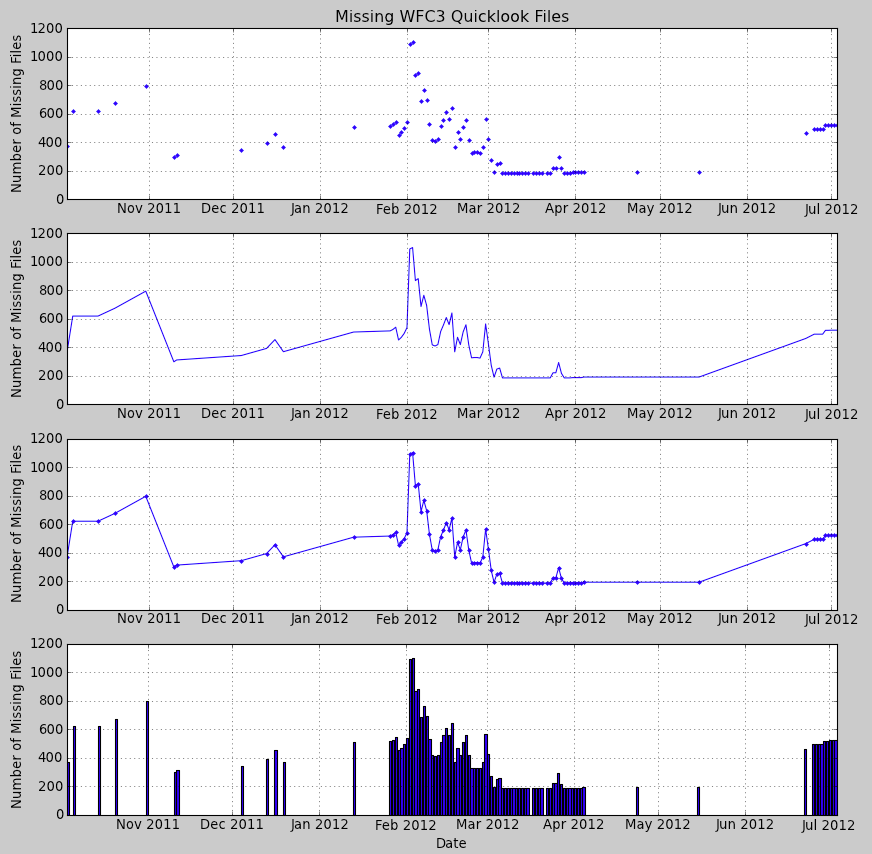This screenshot has width=872, height=854.
Task: Click the isolated late-April data point in top scatter plot
Action: click(x=637, y=172)
